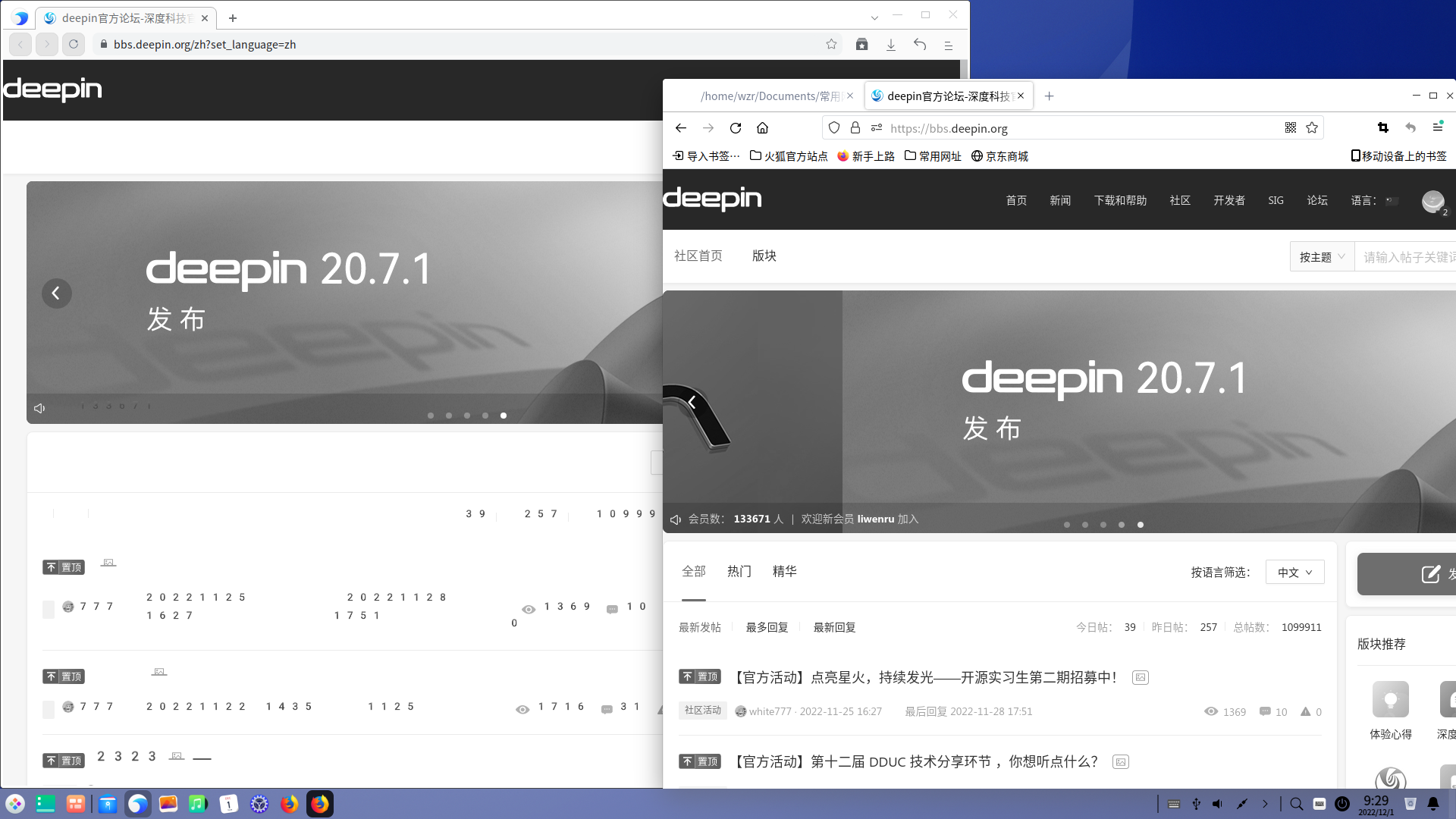Toggle 不置顶 on the first pinned post
The width and height of the screenshot is (1456, 819).
tap(699, 676)
